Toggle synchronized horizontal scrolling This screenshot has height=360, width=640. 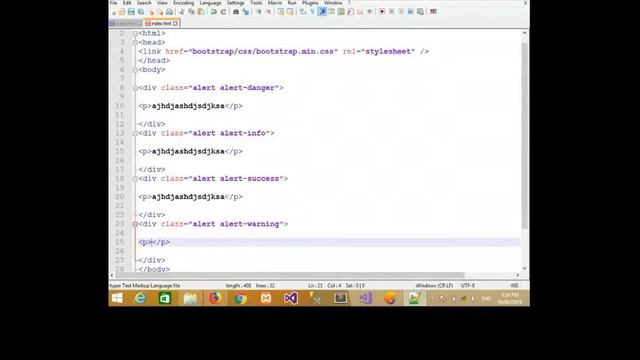(290, 12)
